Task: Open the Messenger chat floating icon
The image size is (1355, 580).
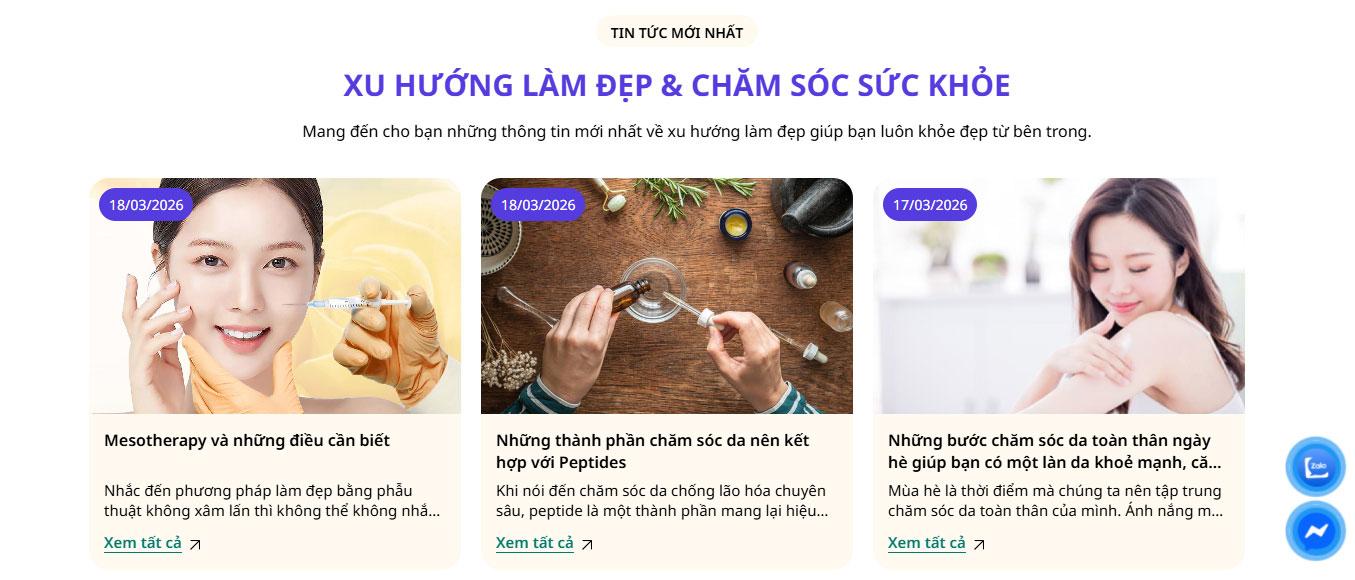Action: (x=1315, y=531)
